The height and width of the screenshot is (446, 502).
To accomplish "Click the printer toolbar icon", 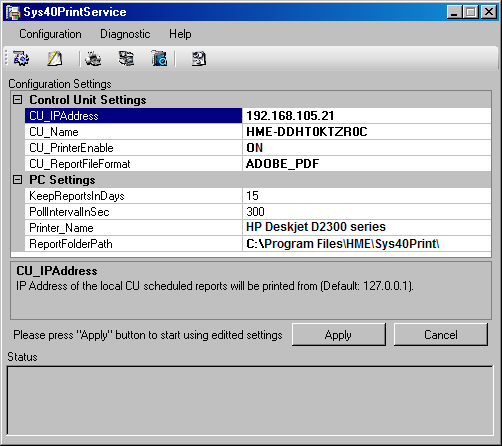I will pos(93,59).
